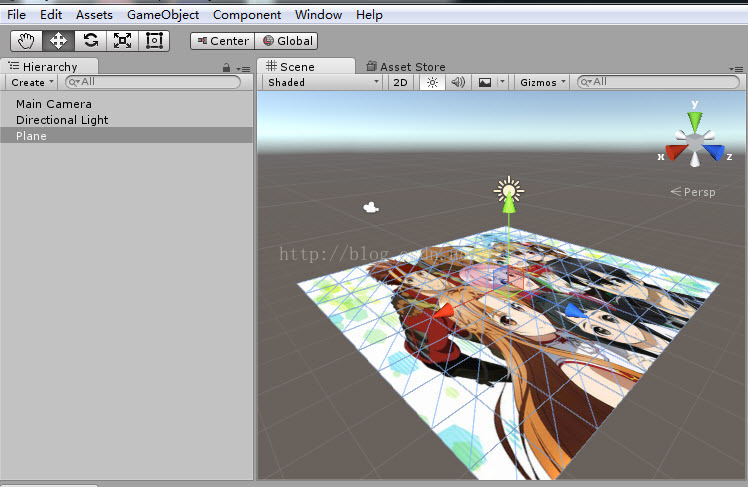The height and width of the screenshot is (487, 748).
Task: Select Directional Light in Hierarchy
Action: [x=126, y=120]
